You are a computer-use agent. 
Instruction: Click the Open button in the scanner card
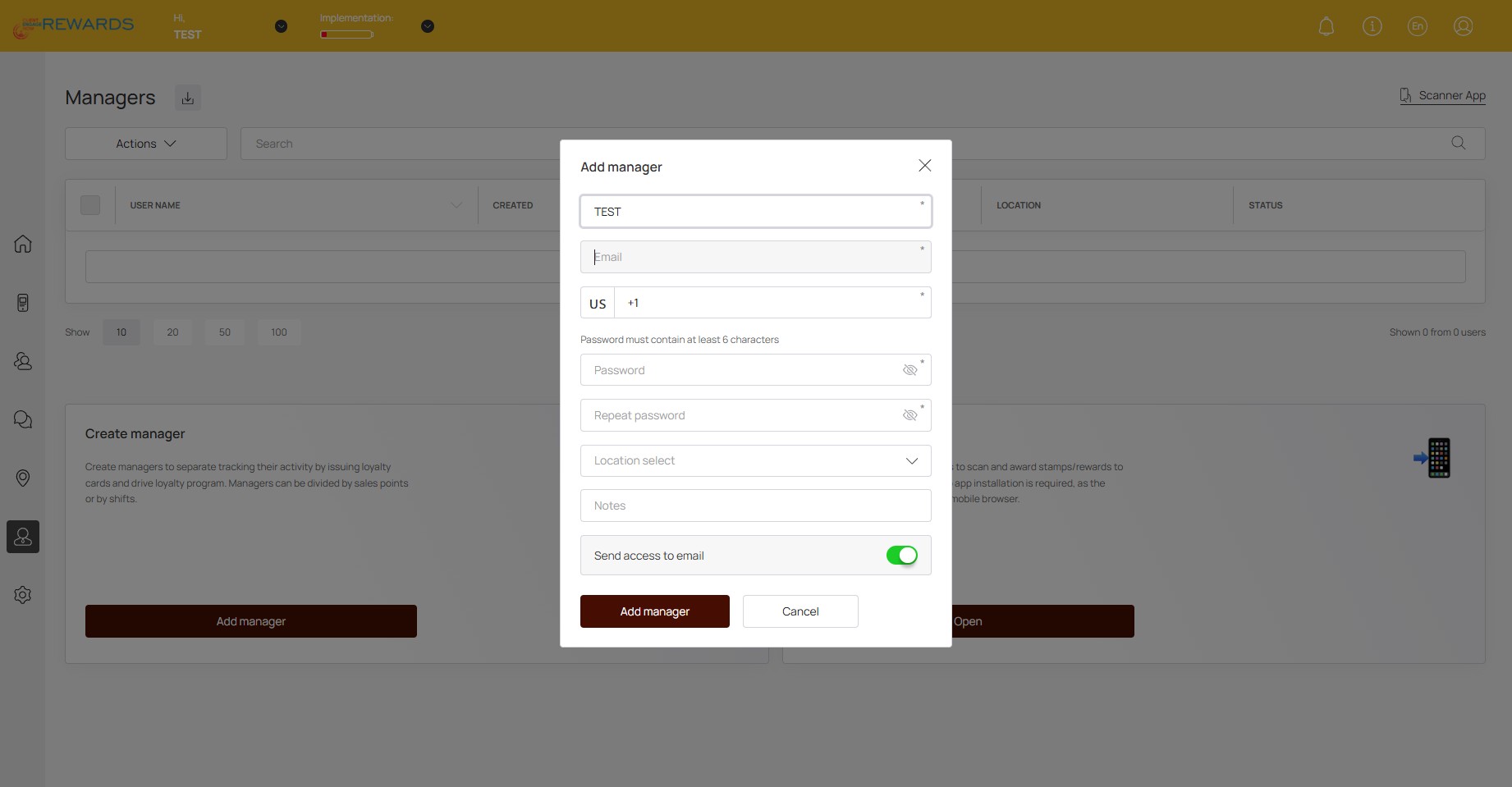click(x=1042, y=621)
